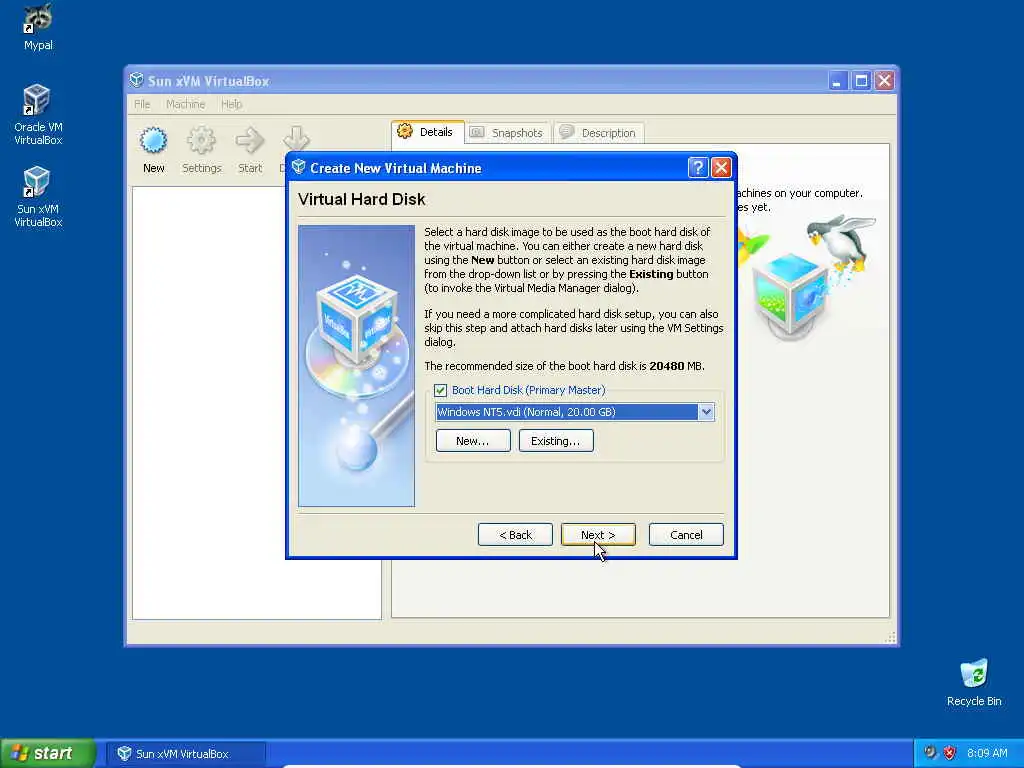Click the Sun xVM VirtualBox taskbar button

click(185, 754)
